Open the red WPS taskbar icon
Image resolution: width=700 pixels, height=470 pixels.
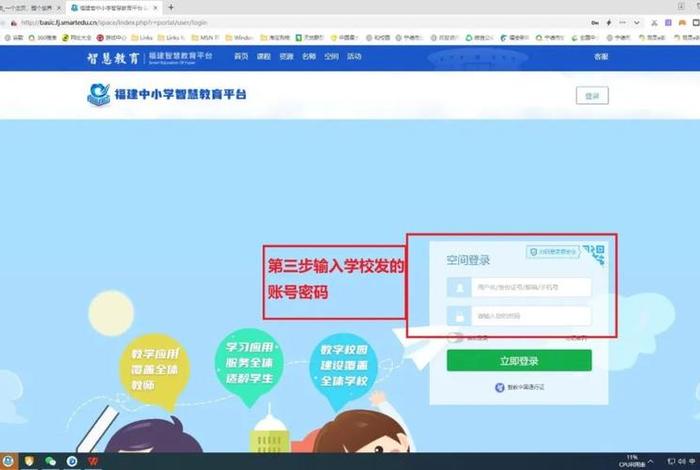click(93, 461)
